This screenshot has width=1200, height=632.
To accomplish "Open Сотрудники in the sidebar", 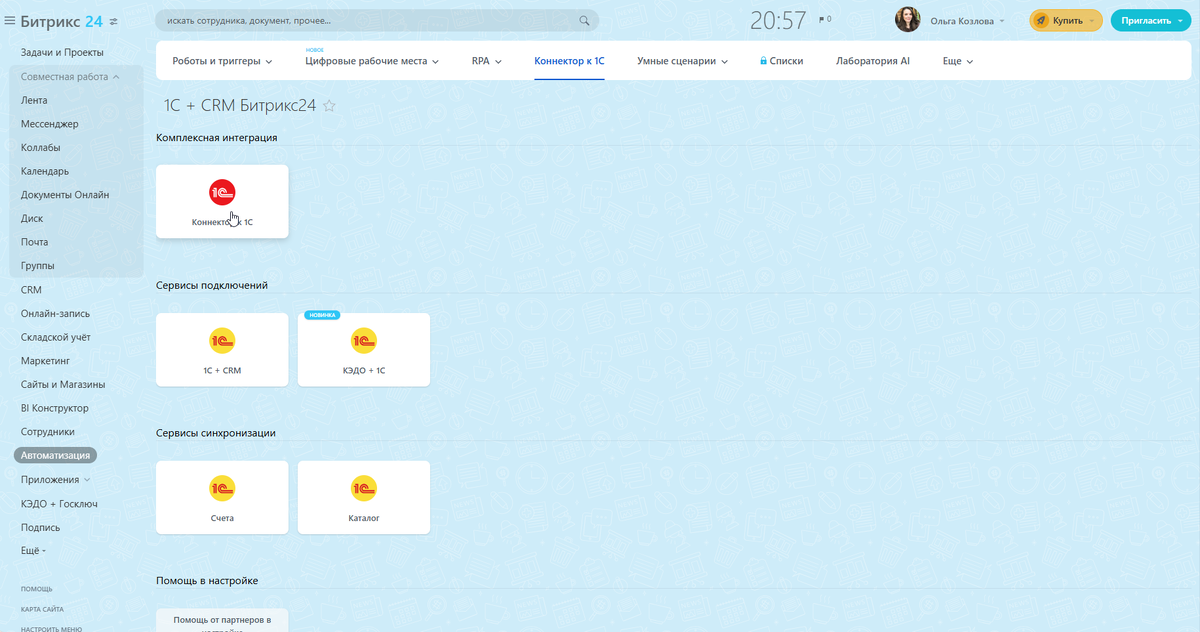I will tap(48, 432).
